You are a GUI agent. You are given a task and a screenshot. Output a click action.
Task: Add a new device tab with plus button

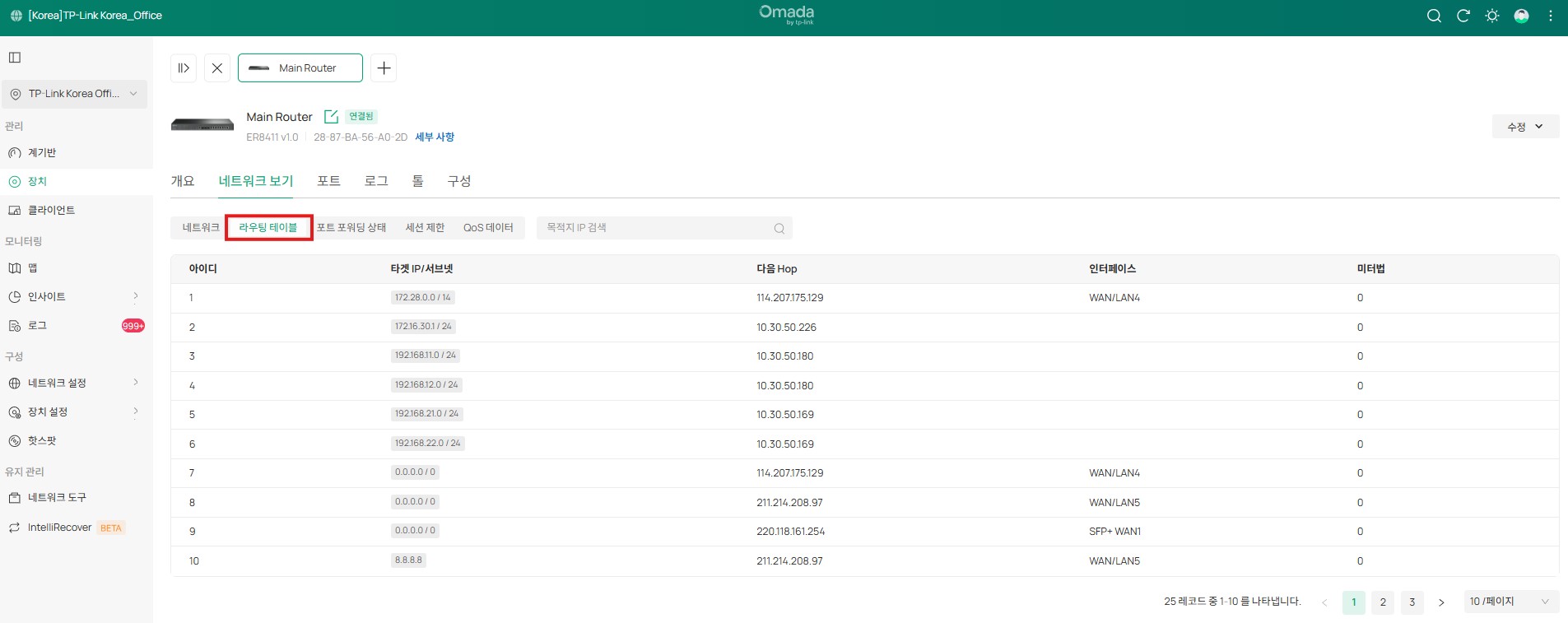tap(384, 68)
